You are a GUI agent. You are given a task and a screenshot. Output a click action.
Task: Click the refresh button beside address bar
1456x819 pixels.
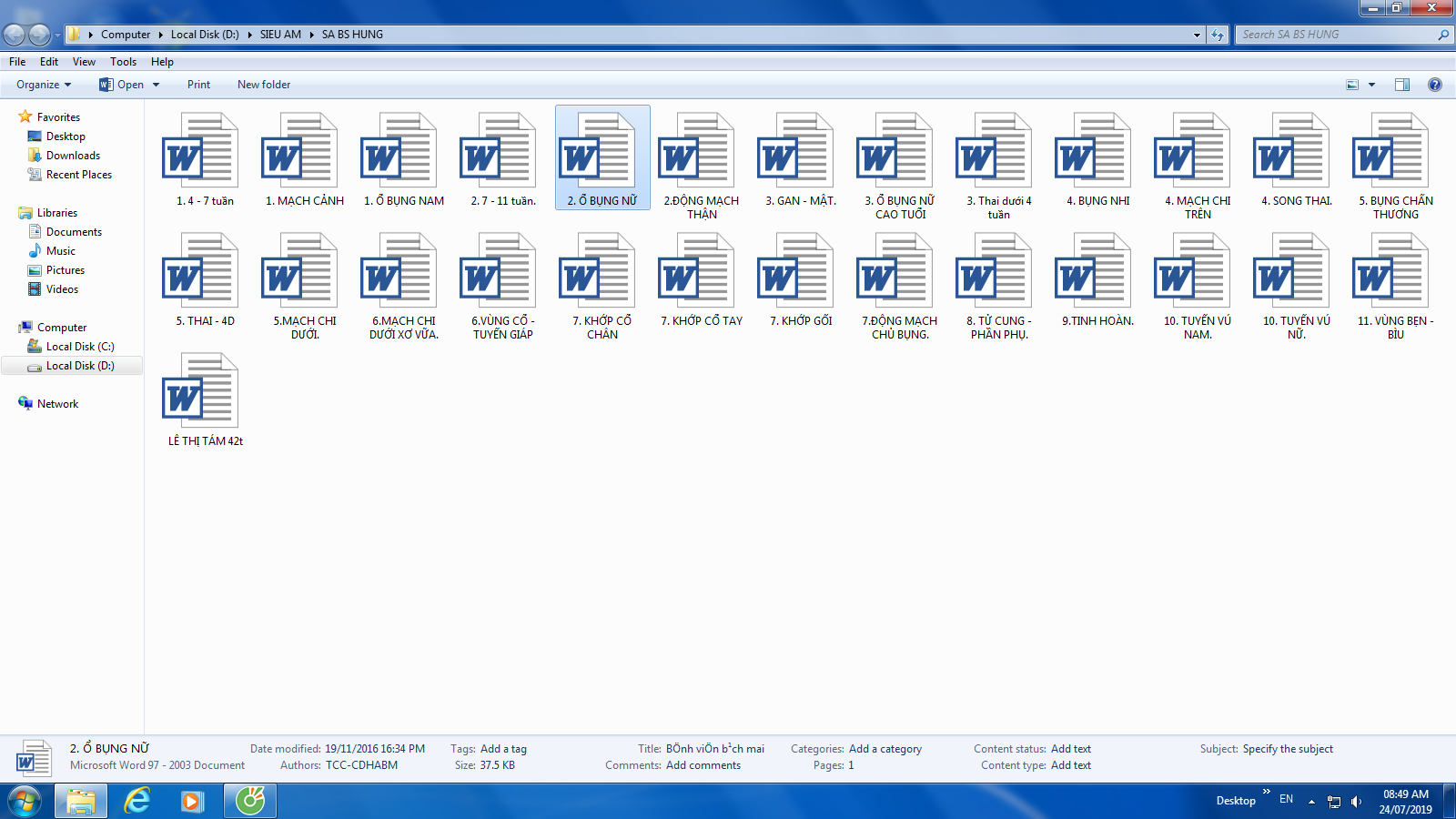pyautogui.click(x=1218, y=35)
